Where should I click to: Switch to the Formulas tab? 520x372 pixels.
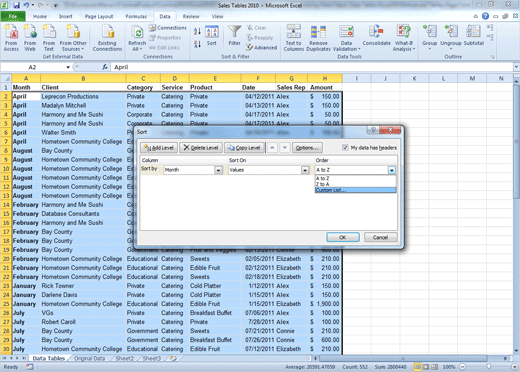point(136,16)
